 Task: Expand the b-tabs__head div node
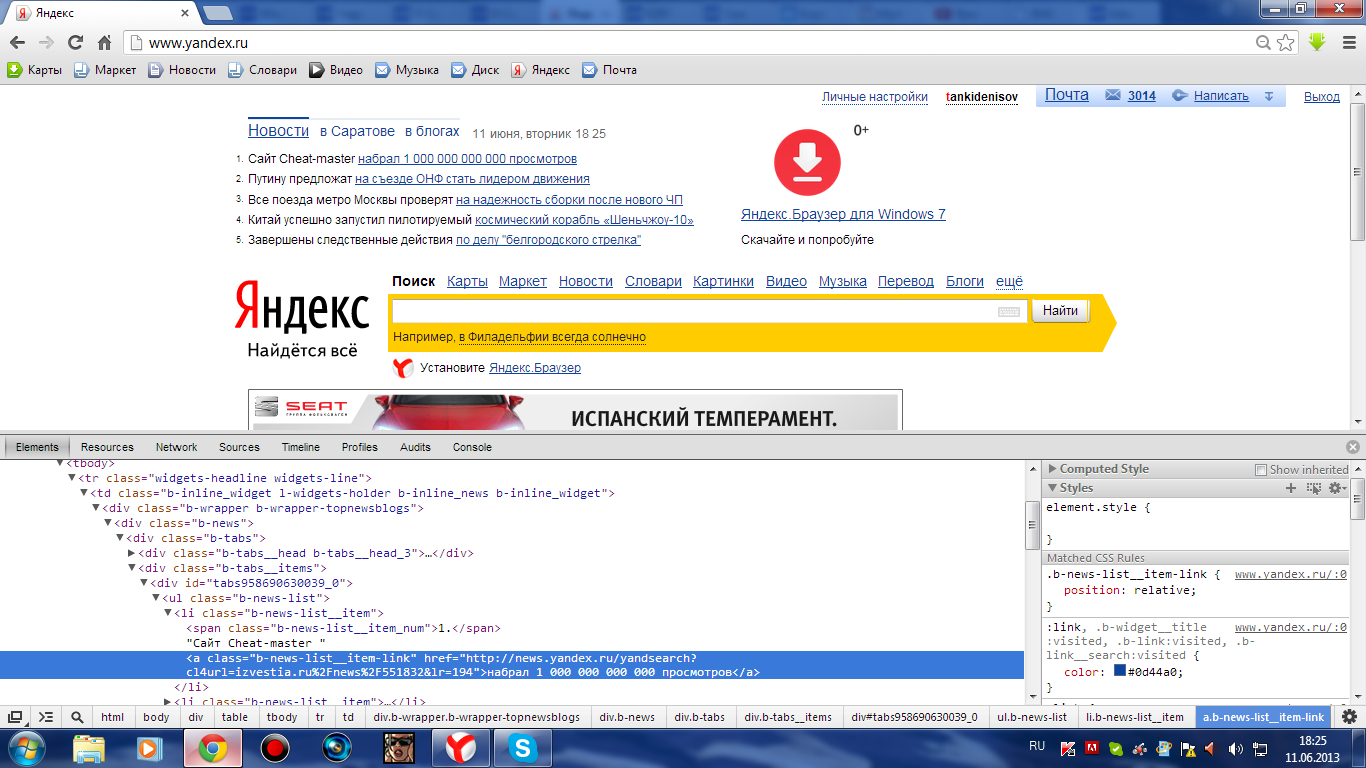click(132, 553)
